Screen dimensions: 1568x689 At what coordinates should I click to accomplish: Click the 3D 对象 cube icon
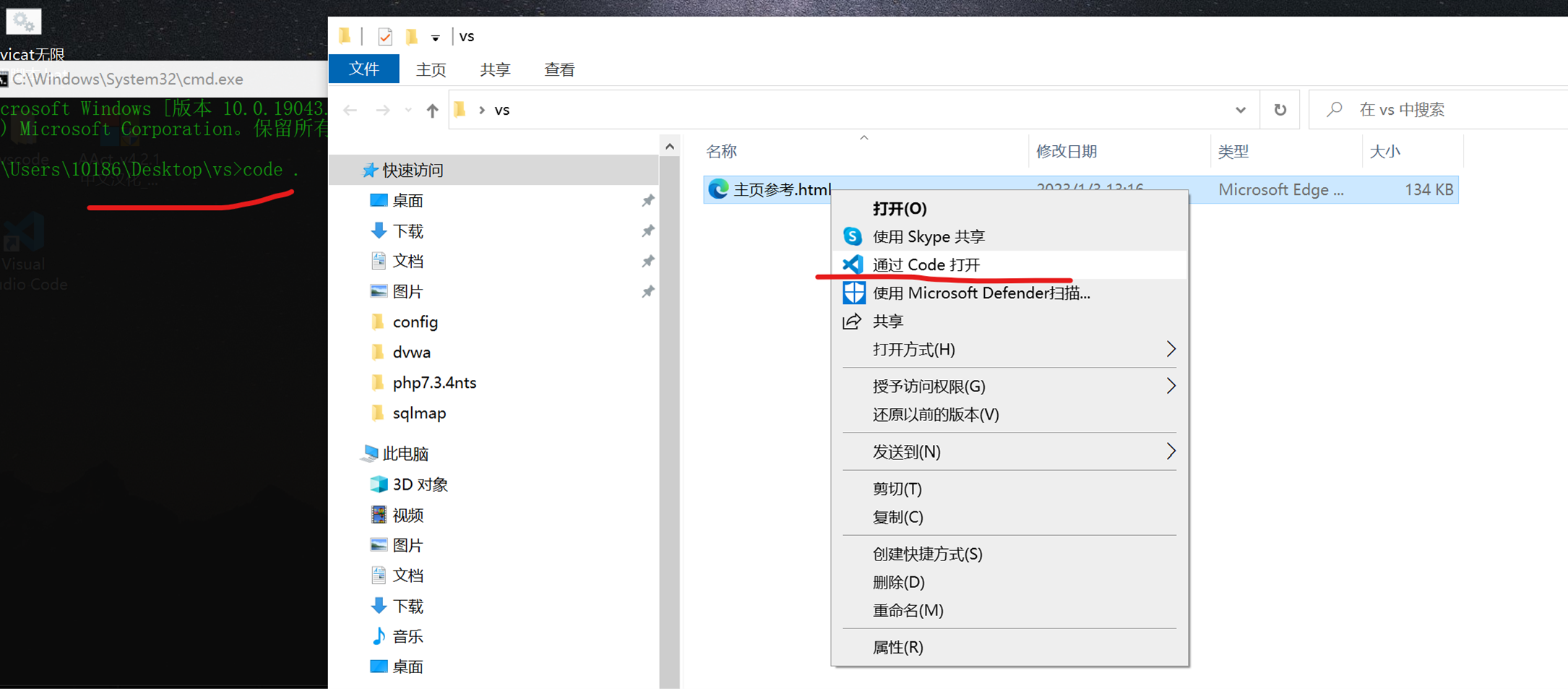click(x=378, y=484)
